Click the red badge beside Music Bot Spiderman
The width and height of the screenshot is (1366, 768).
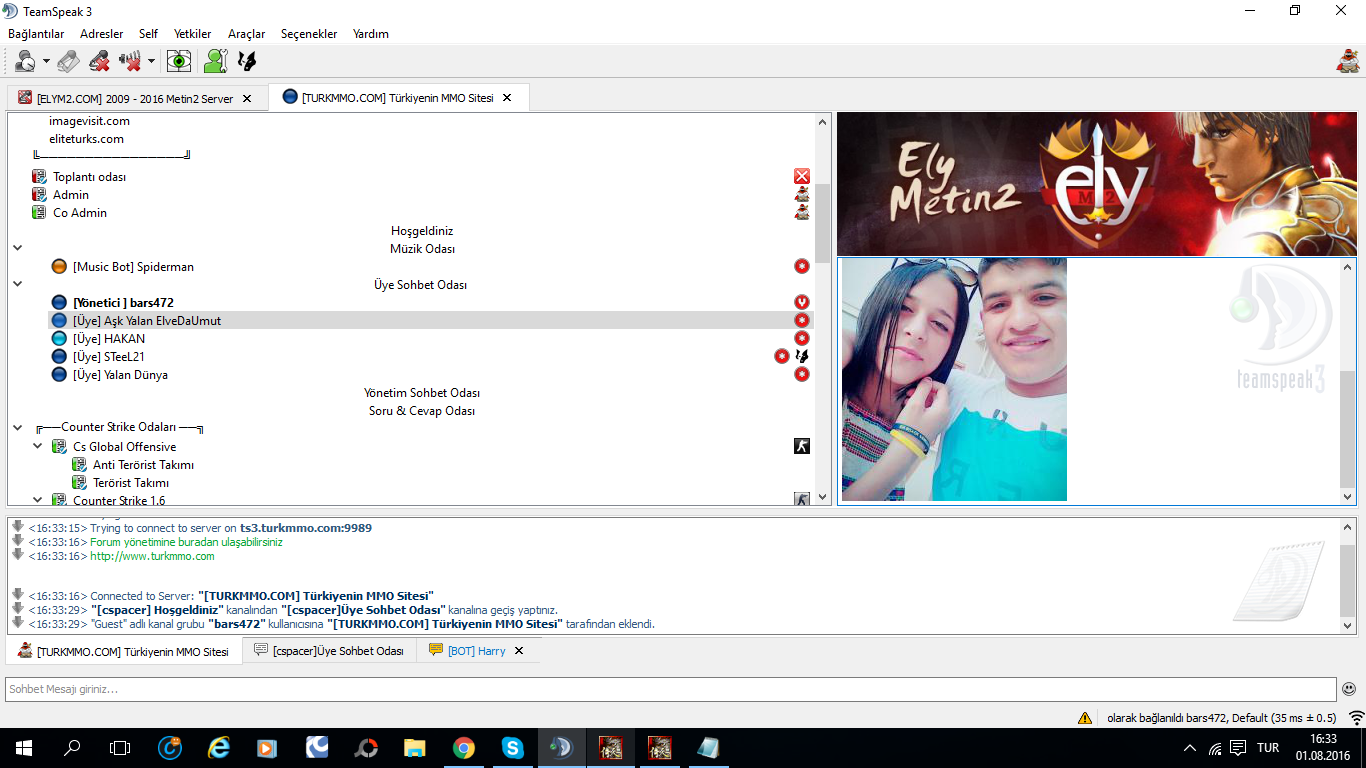pyautogui.click(x=802, y=266)
